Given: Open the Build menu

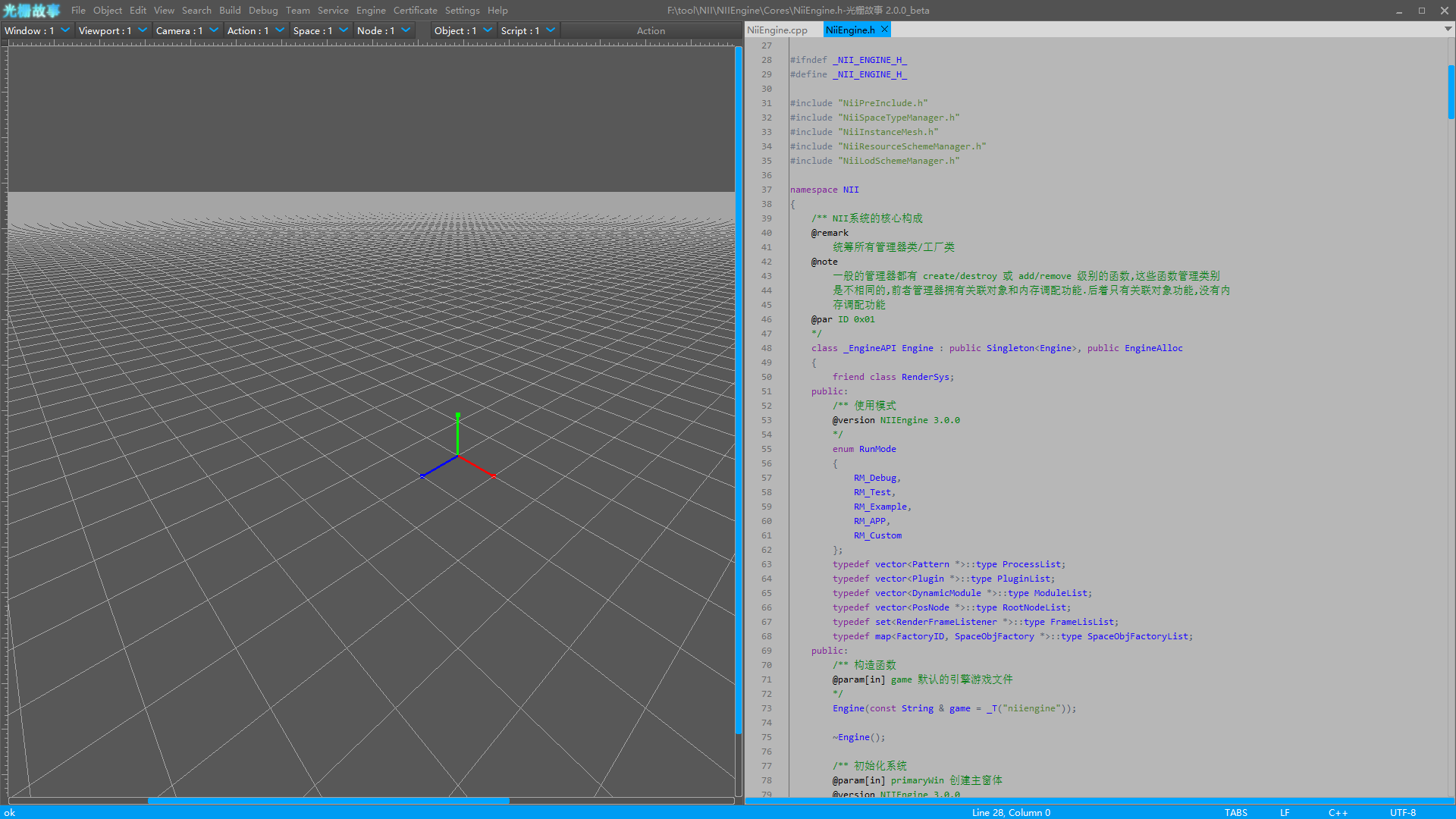Looking at the screenshot, I should [x=230, y=10].
